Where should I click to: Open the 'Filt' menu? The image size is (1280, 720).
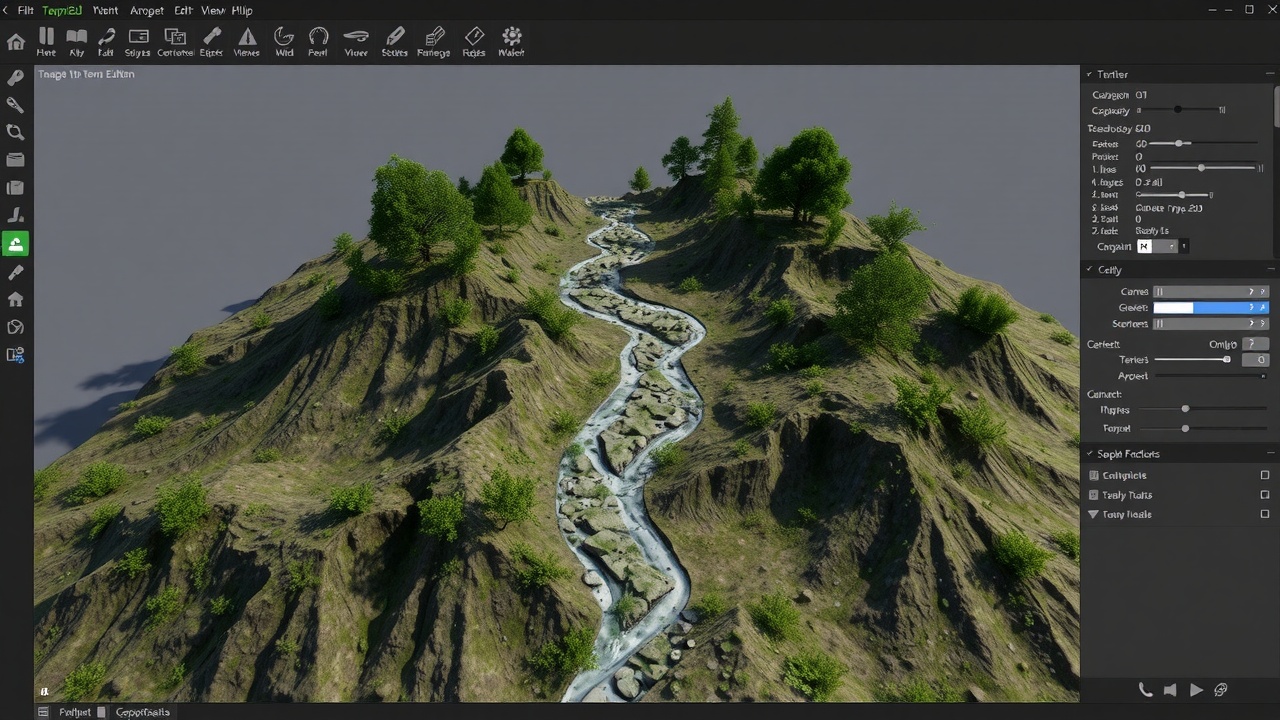[25, 10]
